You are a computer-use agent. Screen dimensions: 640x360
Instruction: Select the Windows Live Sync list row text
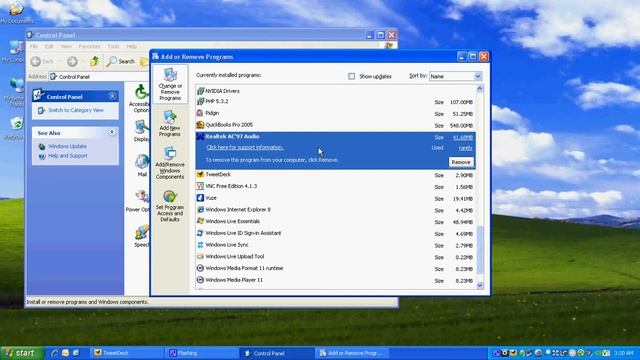[227, 245]
